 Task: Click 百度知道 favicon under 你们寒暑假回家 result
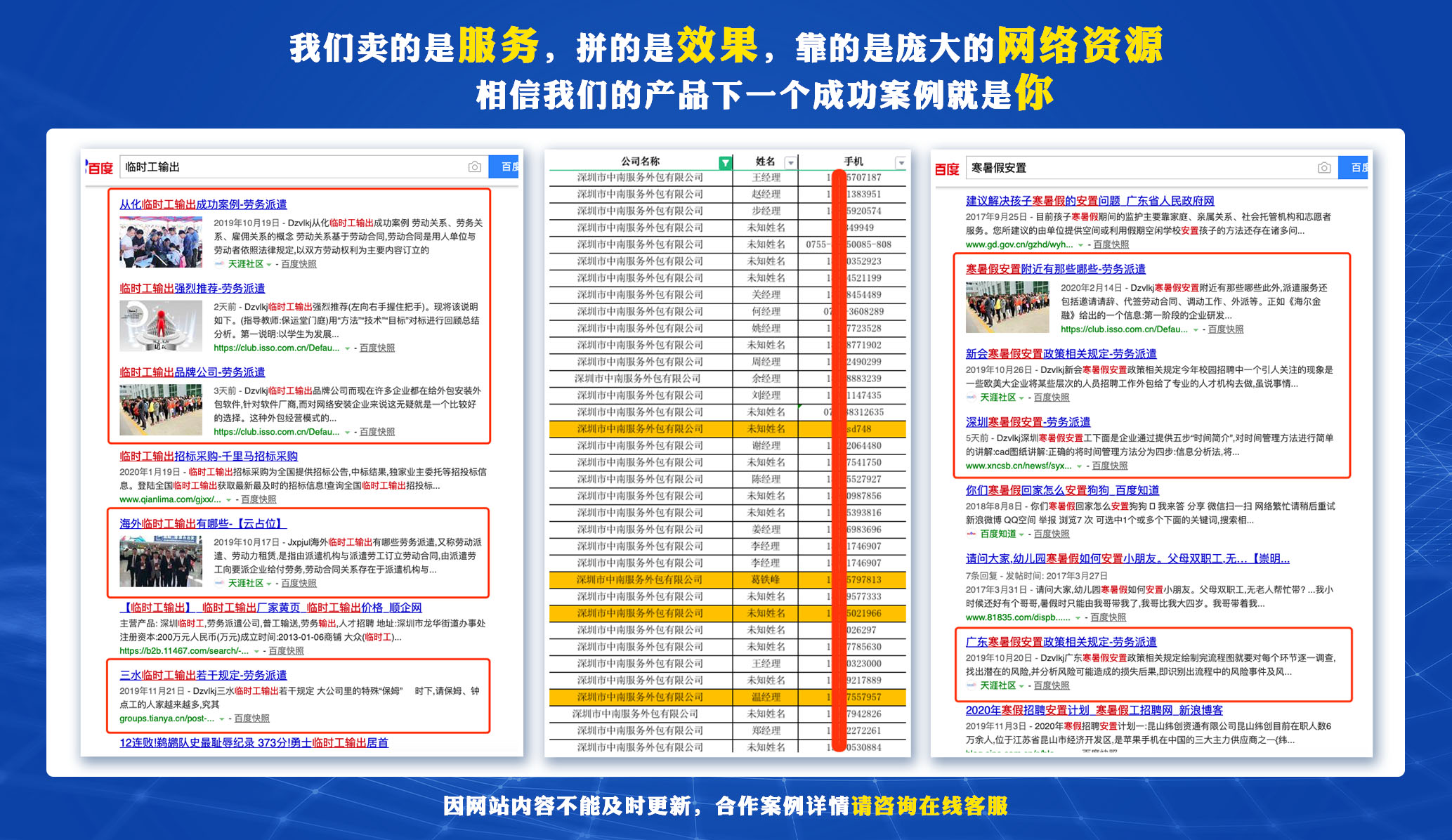971,534
